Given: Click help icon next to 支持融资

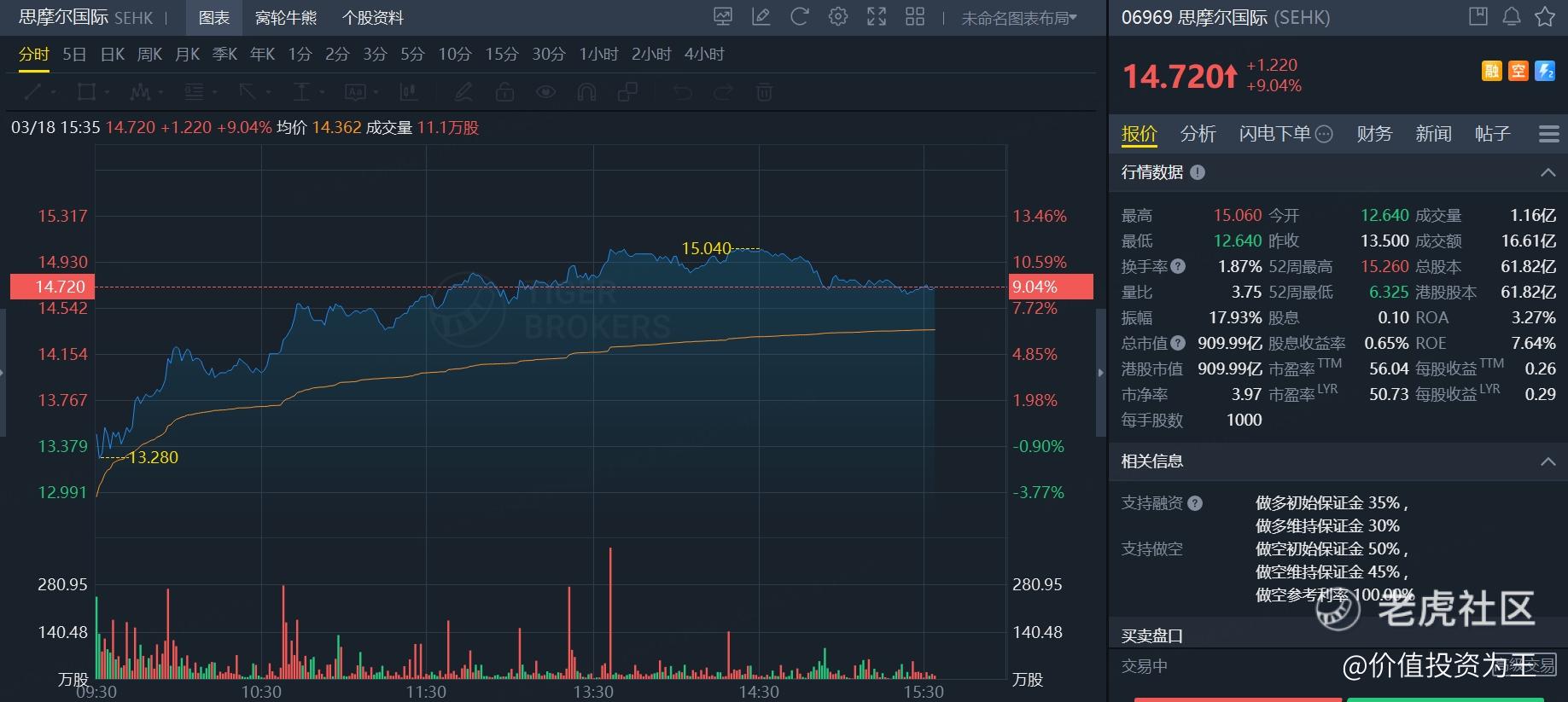Looking at the screenshot, I should tap(1195, 503).
